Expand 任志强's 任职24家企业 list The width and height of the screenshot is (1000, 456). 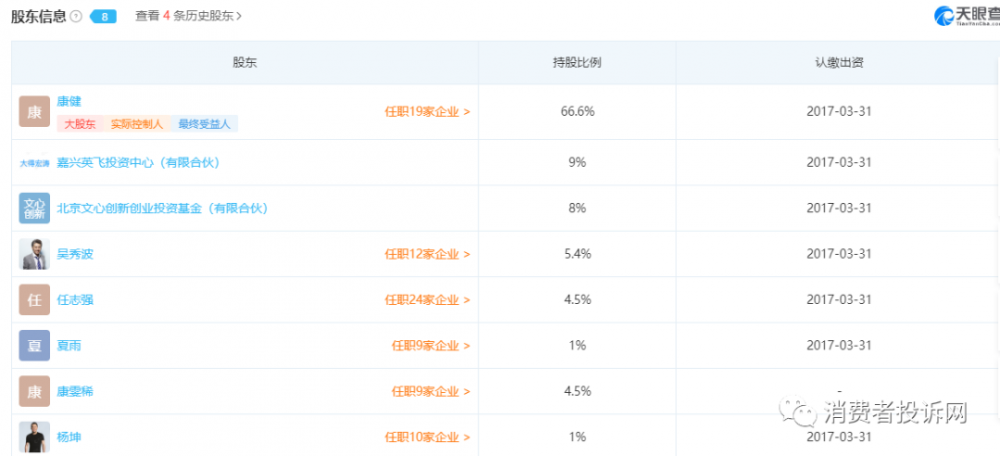427,300
